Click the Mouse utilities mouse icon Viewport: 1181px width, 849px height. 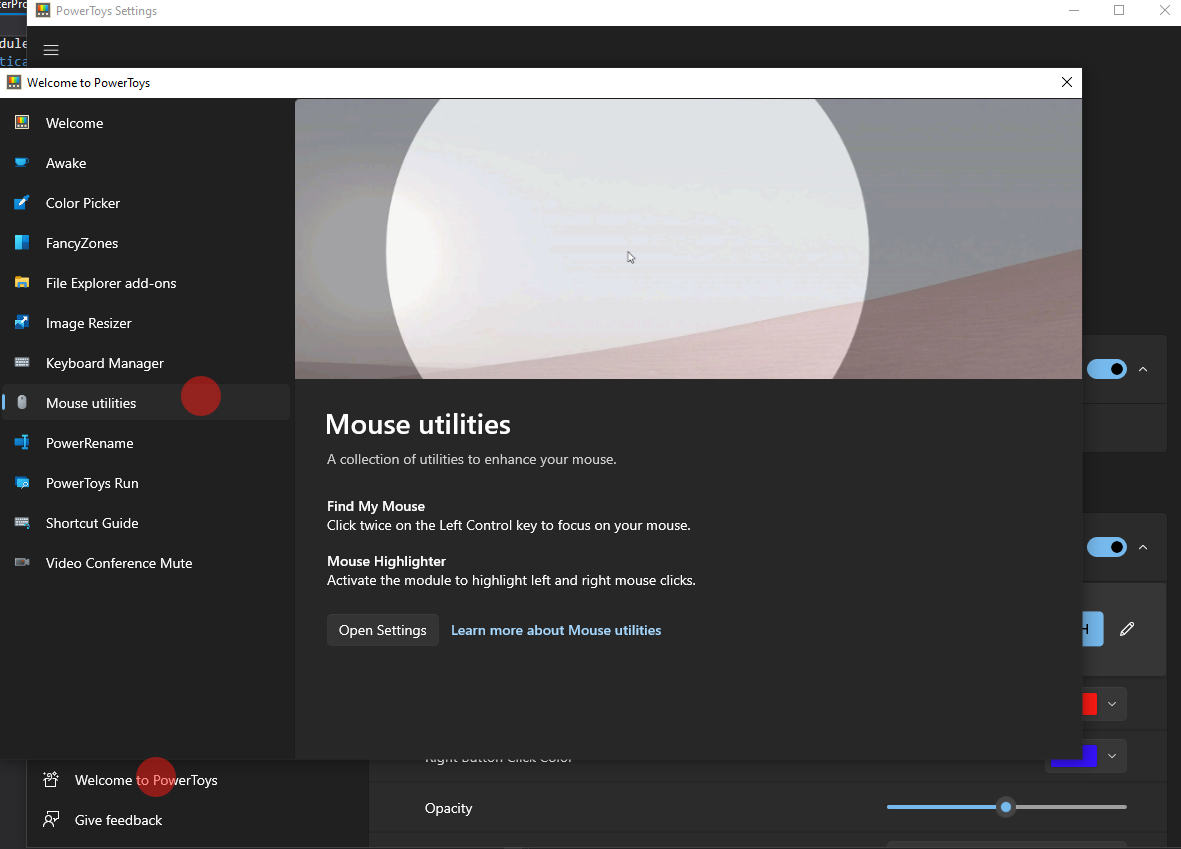tap(22, 402)
